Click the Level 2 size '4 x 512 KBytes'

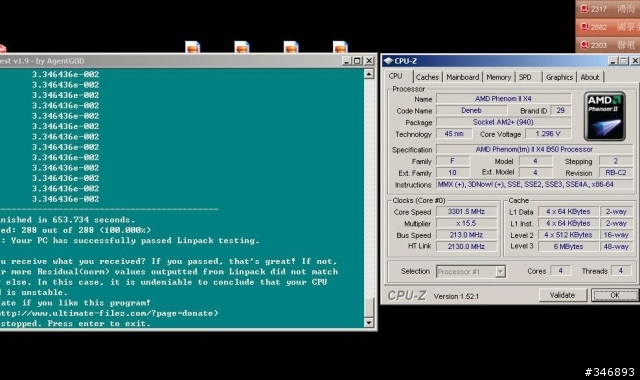(568, 235)
